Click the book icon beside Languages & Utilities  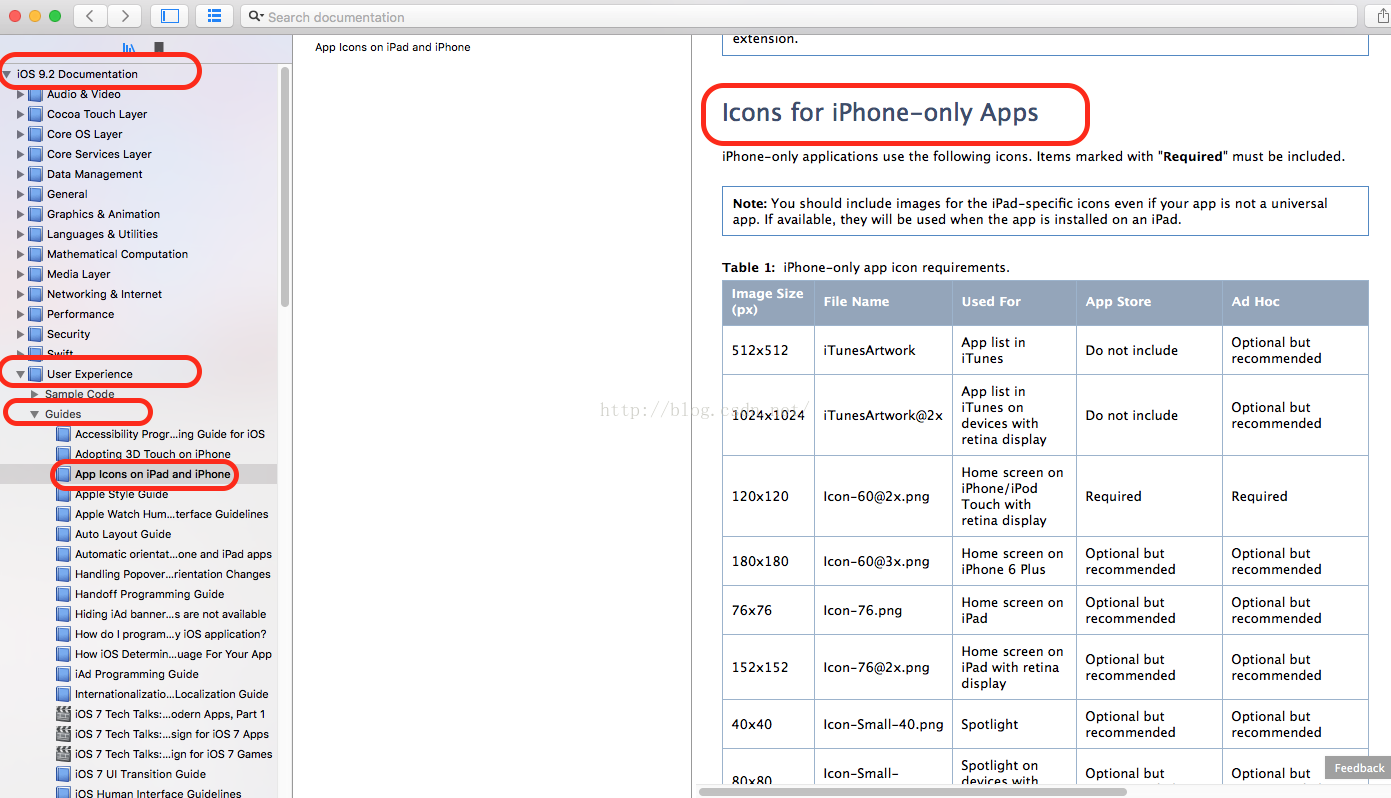coord(36,234)
